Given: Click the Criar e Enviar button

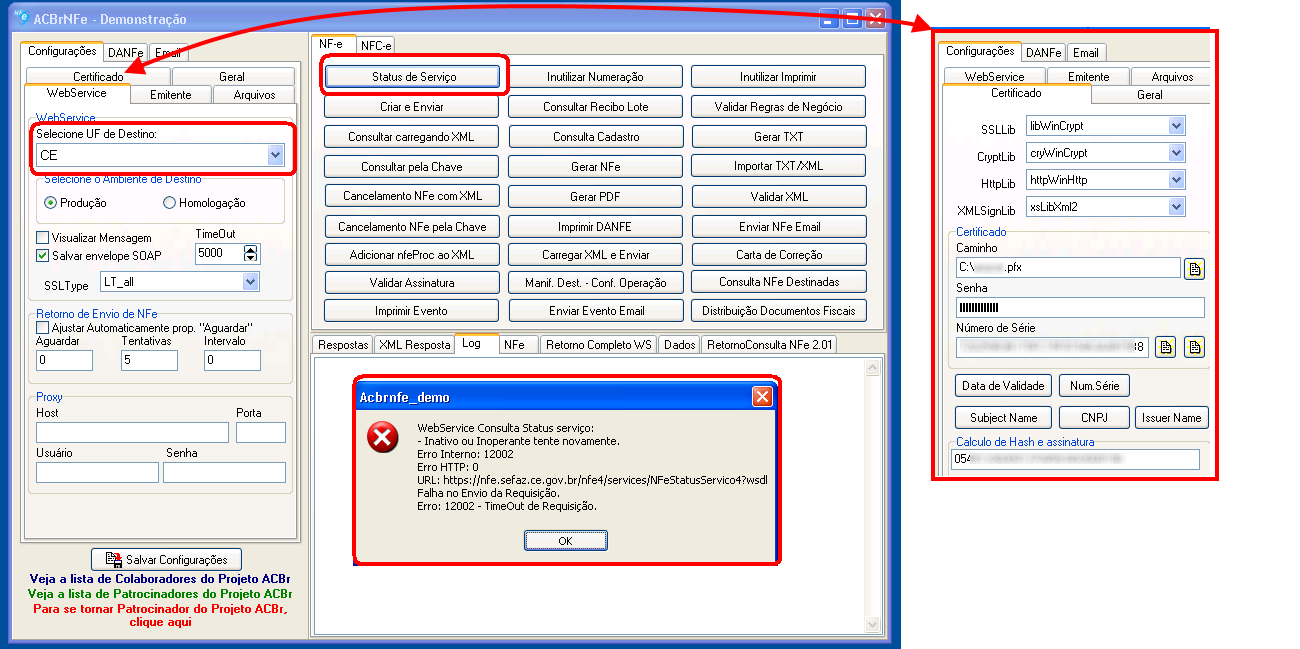Looking at the screenshot, I should pyautogui.click(x=412, y=107).
